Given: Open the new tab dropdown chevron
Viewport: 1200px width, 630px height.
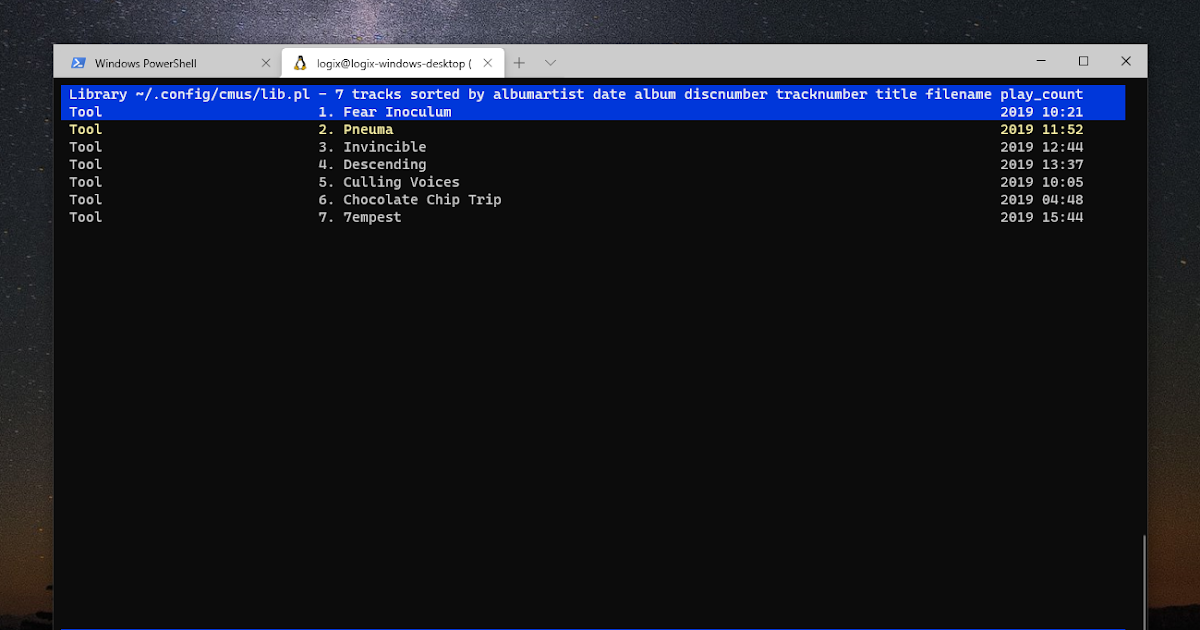Looking at the screenshot, I should [550, 62].
